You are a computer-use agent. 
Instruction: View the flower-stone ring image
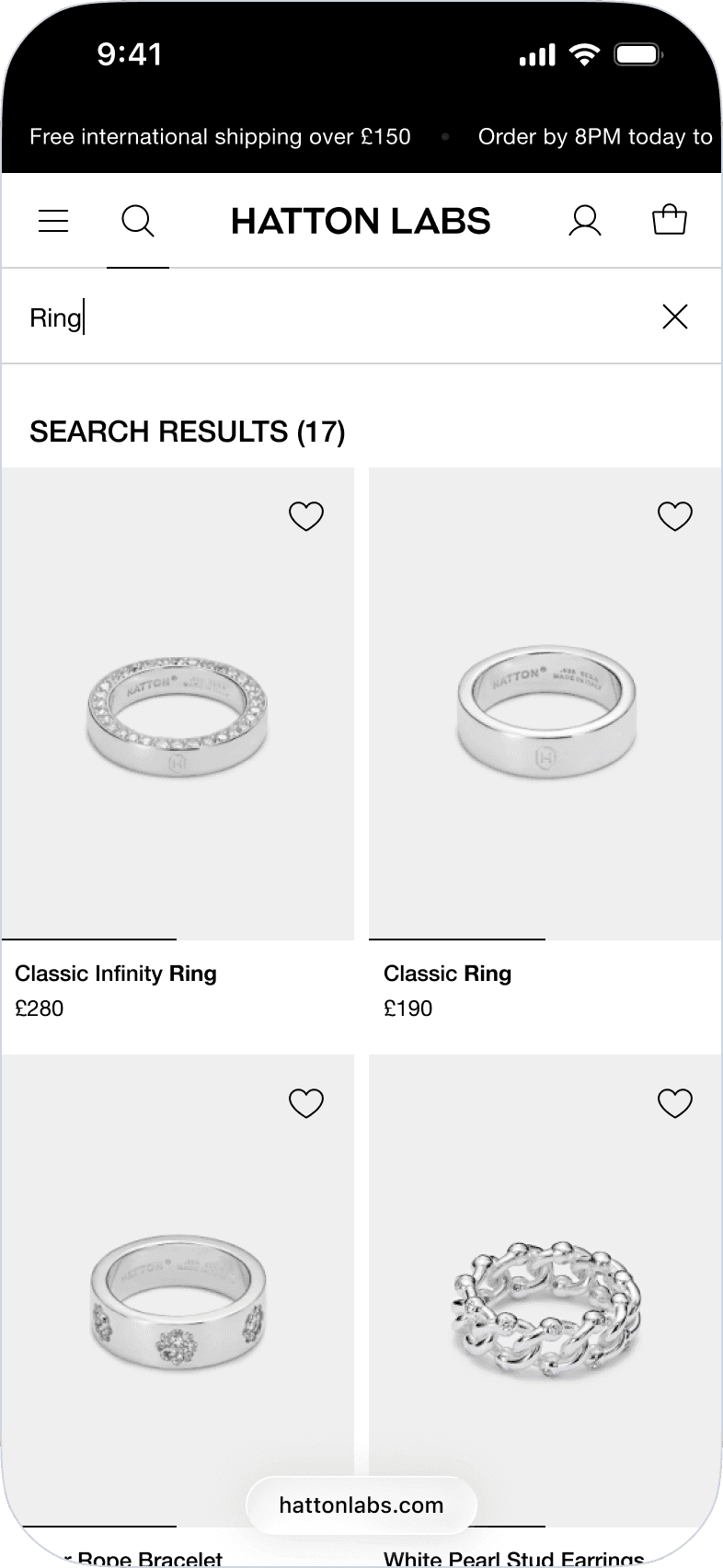pos(178,1290)
